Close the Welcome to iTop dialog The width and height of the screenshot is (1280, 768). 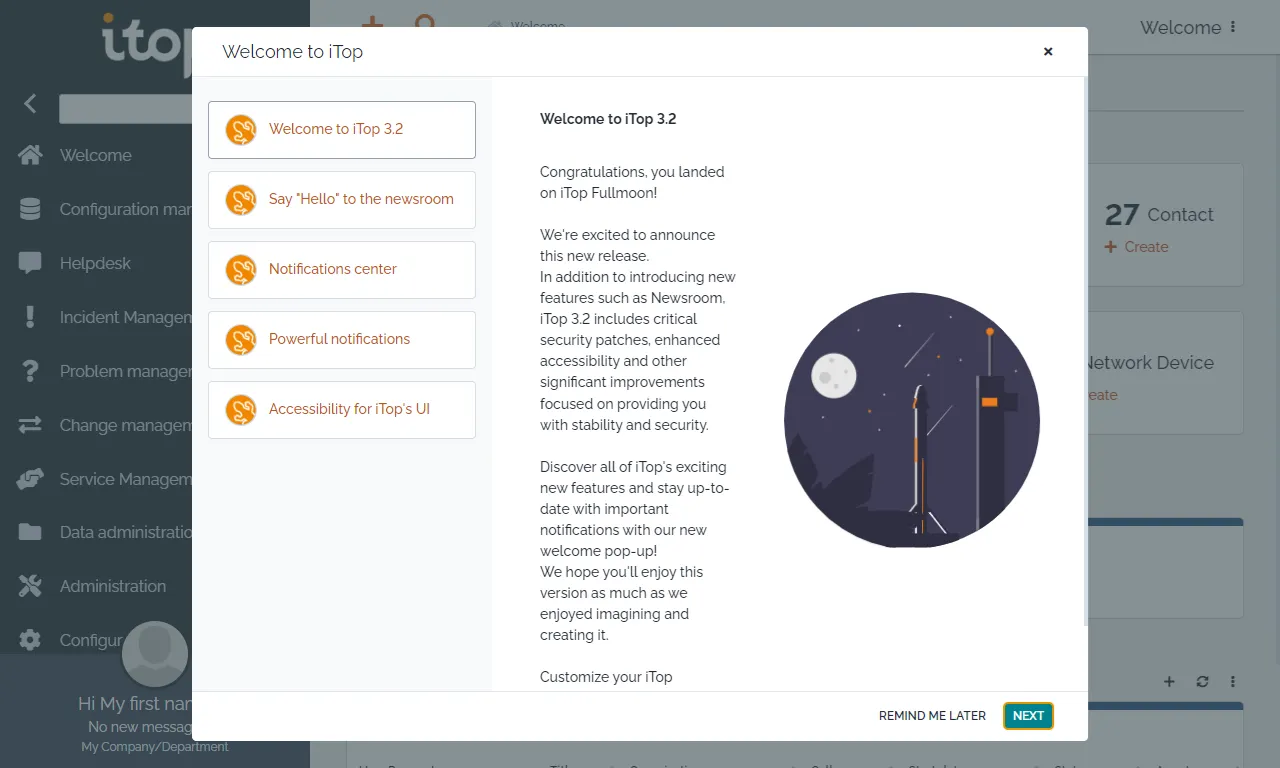click(1048, 52)
